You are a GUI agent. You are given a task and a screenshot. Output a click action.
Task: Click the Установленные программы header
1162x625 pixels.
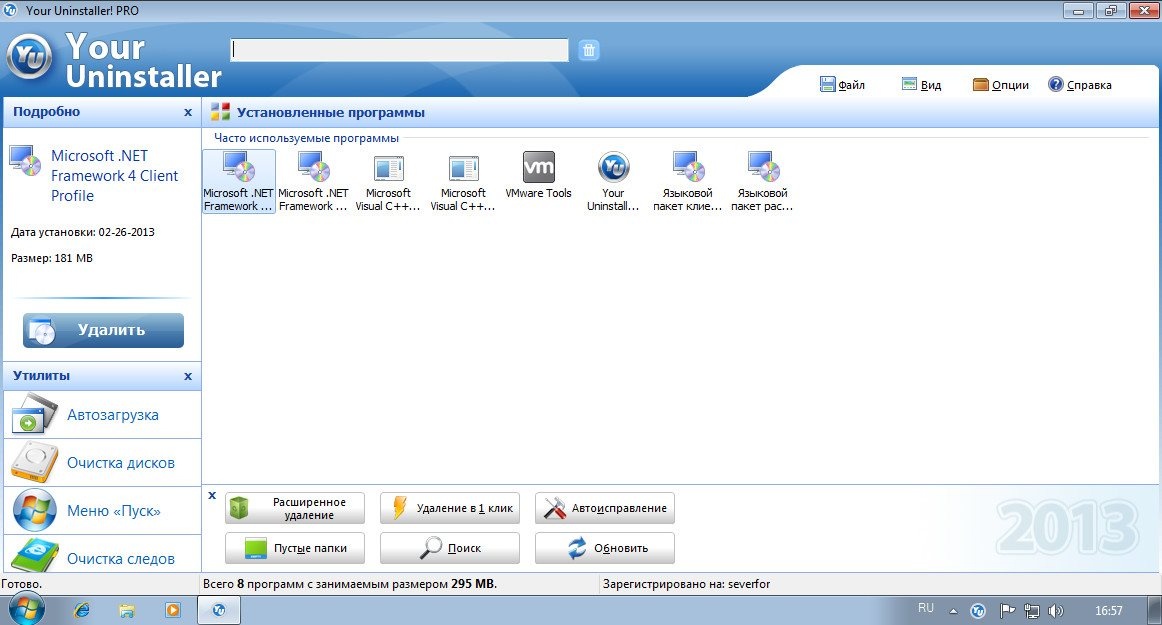331,113
